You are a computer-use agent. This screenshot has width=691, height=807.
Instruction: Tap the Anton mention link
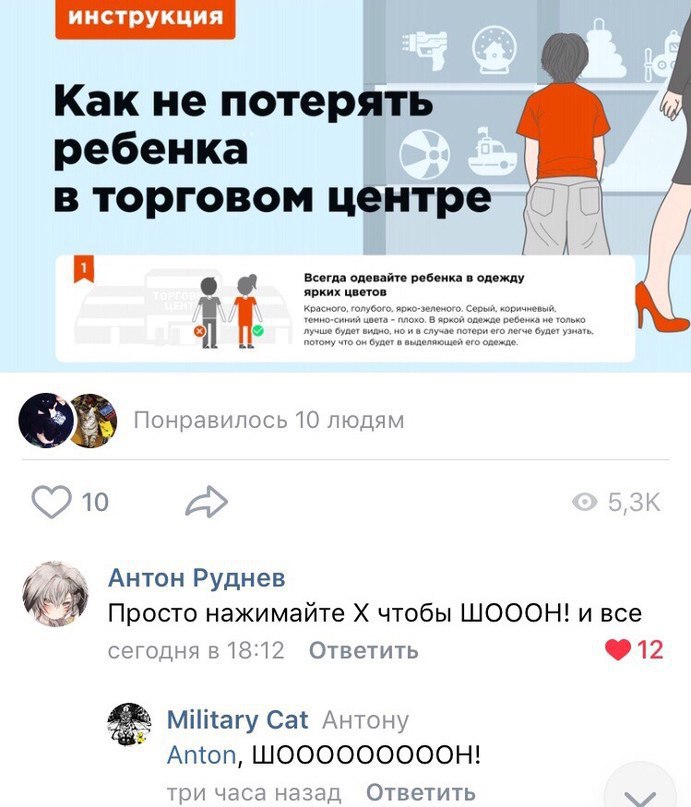(202, 755)
